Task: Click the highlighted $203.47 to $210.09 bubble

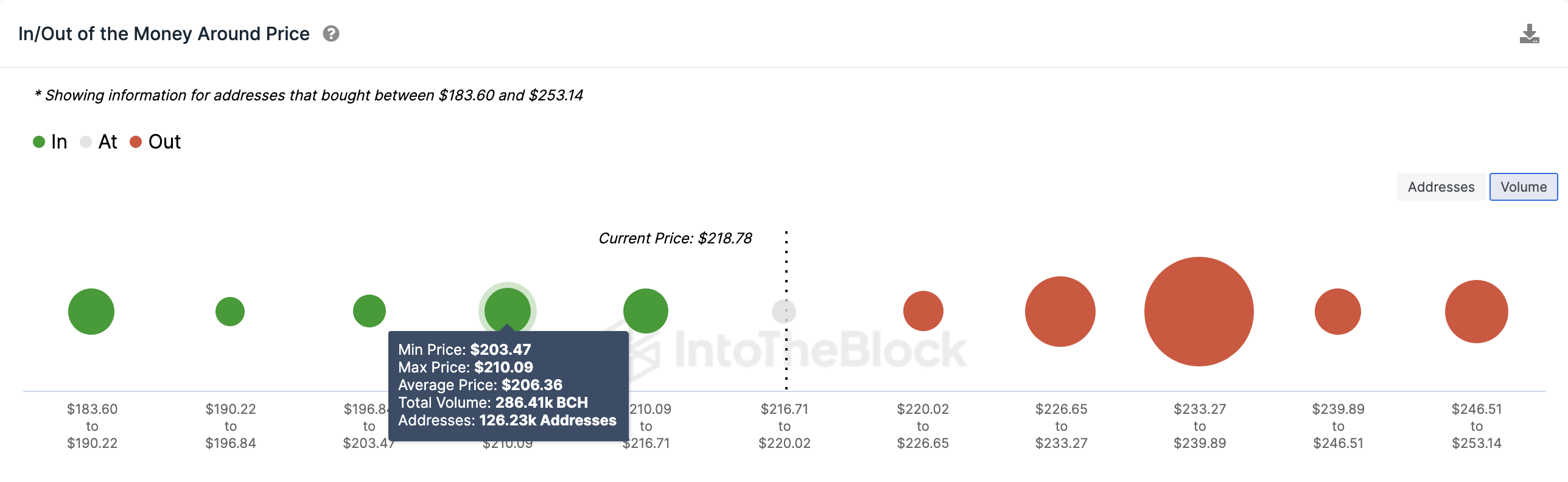Action: pos(508,310)
